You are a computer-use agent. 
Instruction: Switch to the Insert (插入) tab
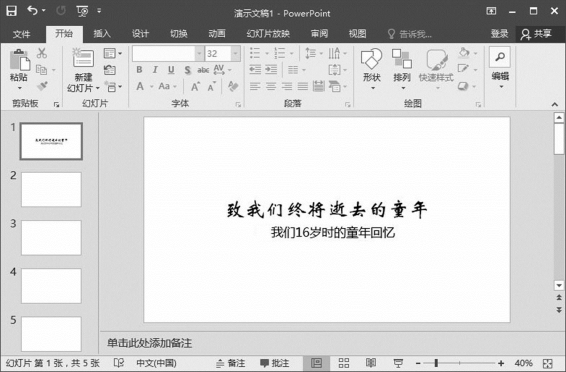[102, 34]
